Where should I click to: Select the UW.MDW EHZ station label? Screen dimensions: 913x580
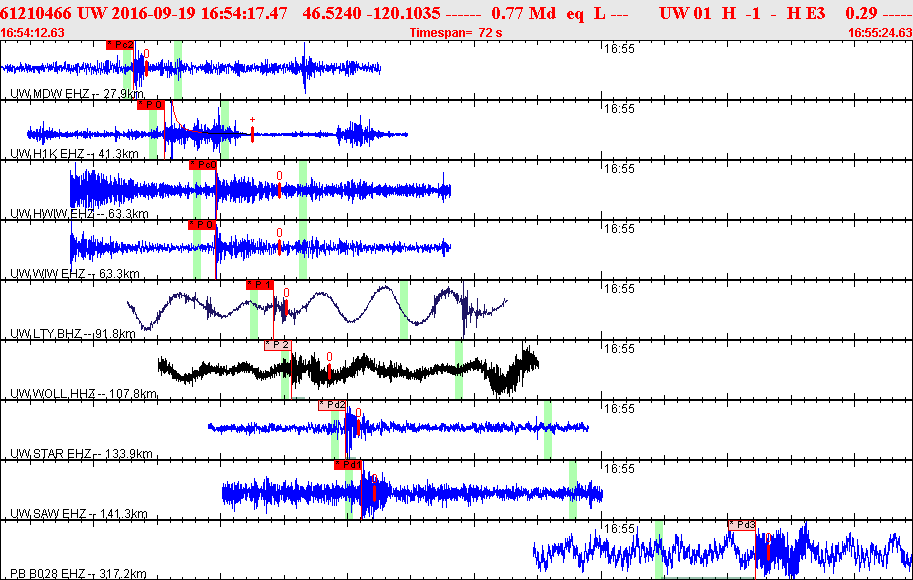coord(77,94)
